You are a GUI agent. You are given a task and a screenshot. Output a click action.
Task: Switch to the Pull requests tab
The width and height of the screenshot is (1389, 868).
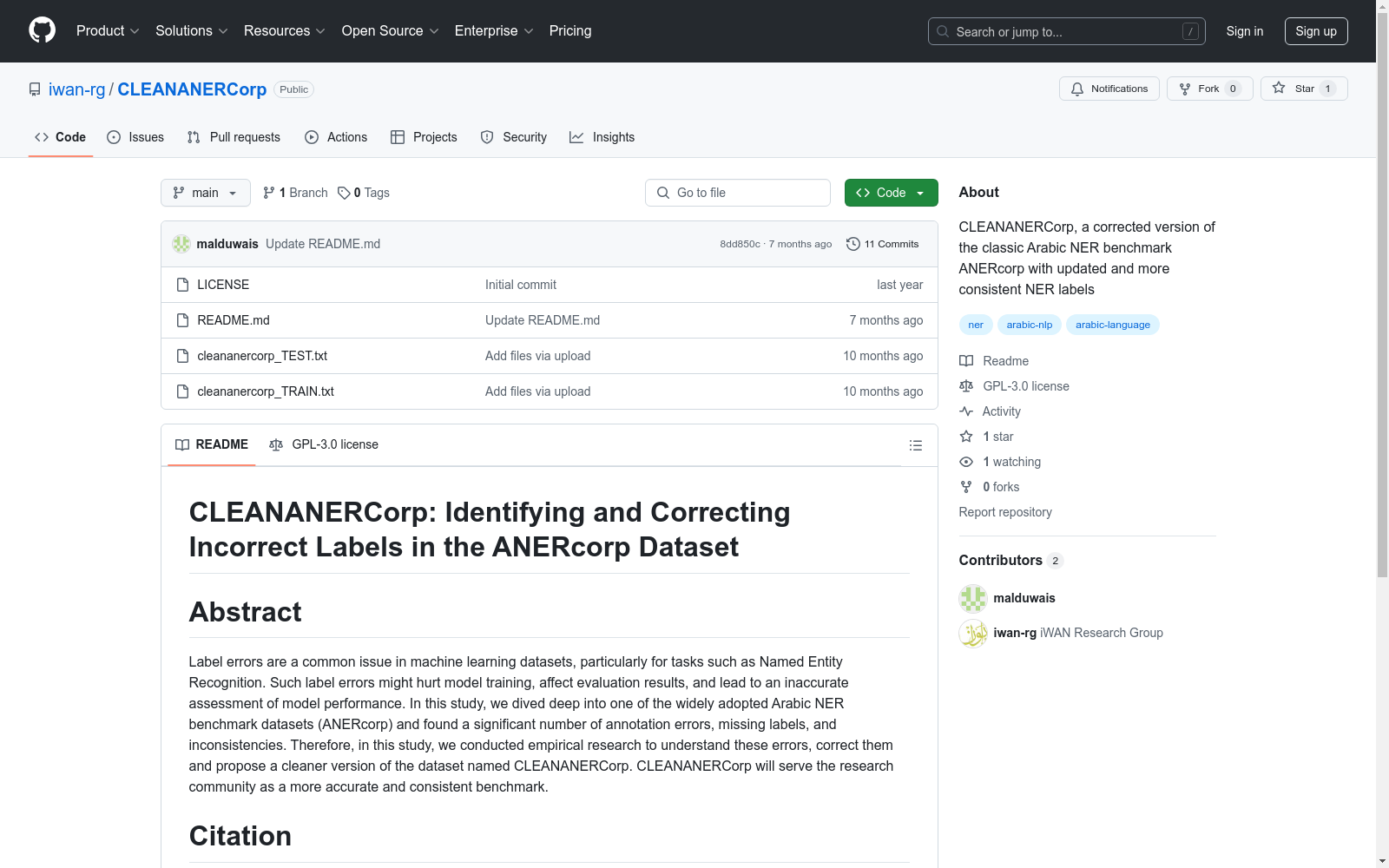point(234,137)
